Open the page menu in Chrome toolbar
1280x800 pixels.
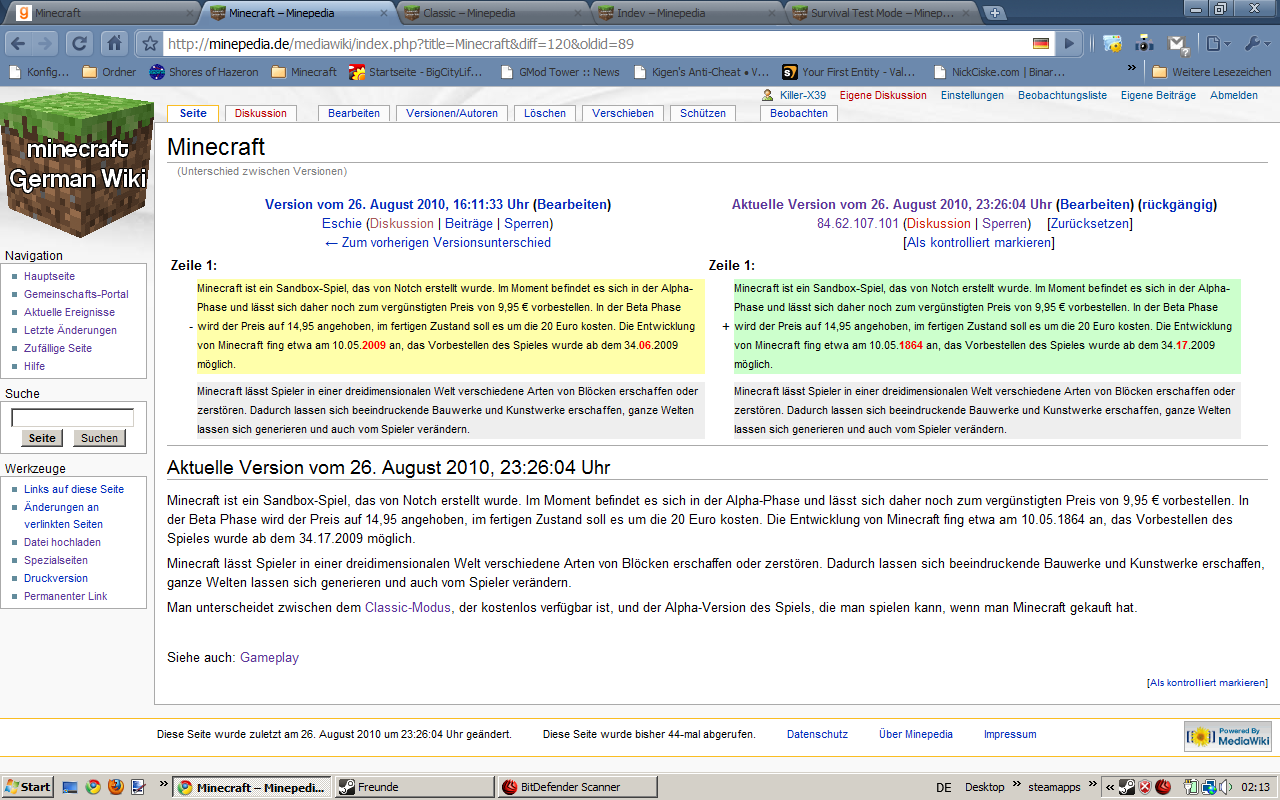[1216, 44]
